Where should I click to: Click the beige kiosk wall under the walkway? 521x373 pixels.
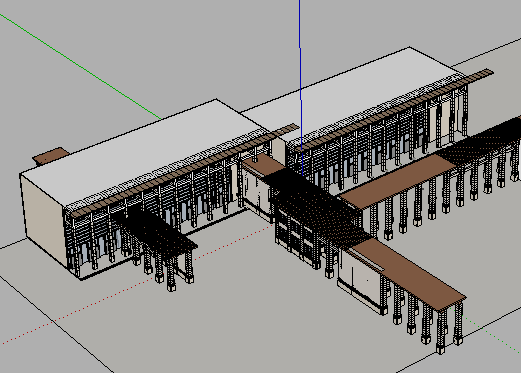[360, 278]
